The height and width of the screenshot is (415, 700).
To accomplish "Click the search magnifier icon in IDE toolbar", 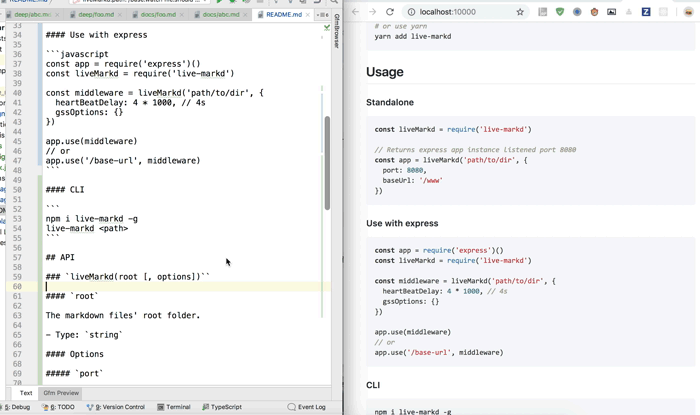I will tap(333, 1).
